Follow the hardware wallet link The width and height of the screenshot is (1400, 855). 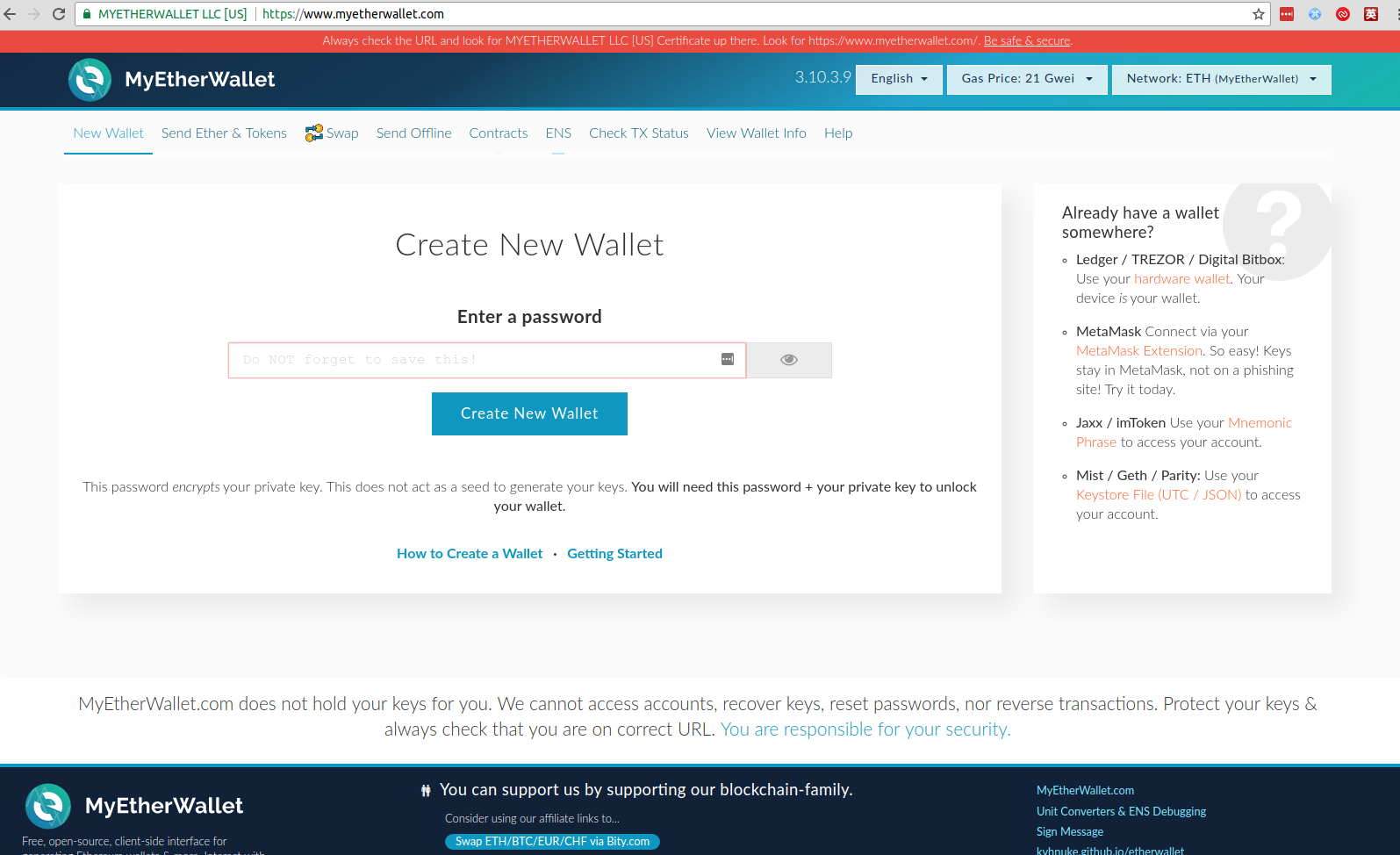pos(1182,279)
